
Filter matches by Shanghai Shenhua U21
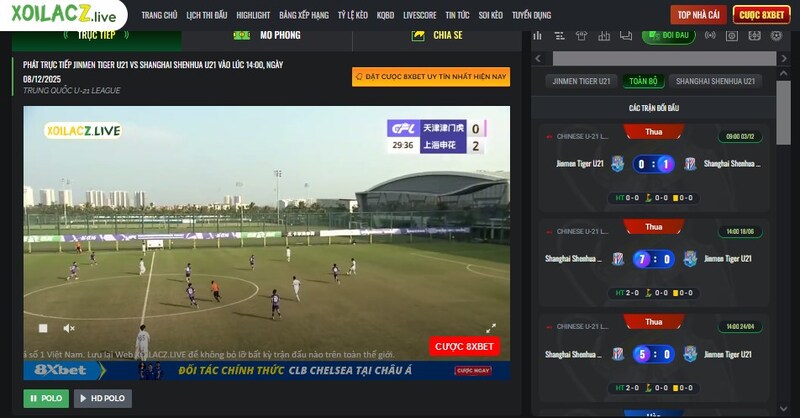click(x=715, y=80)
